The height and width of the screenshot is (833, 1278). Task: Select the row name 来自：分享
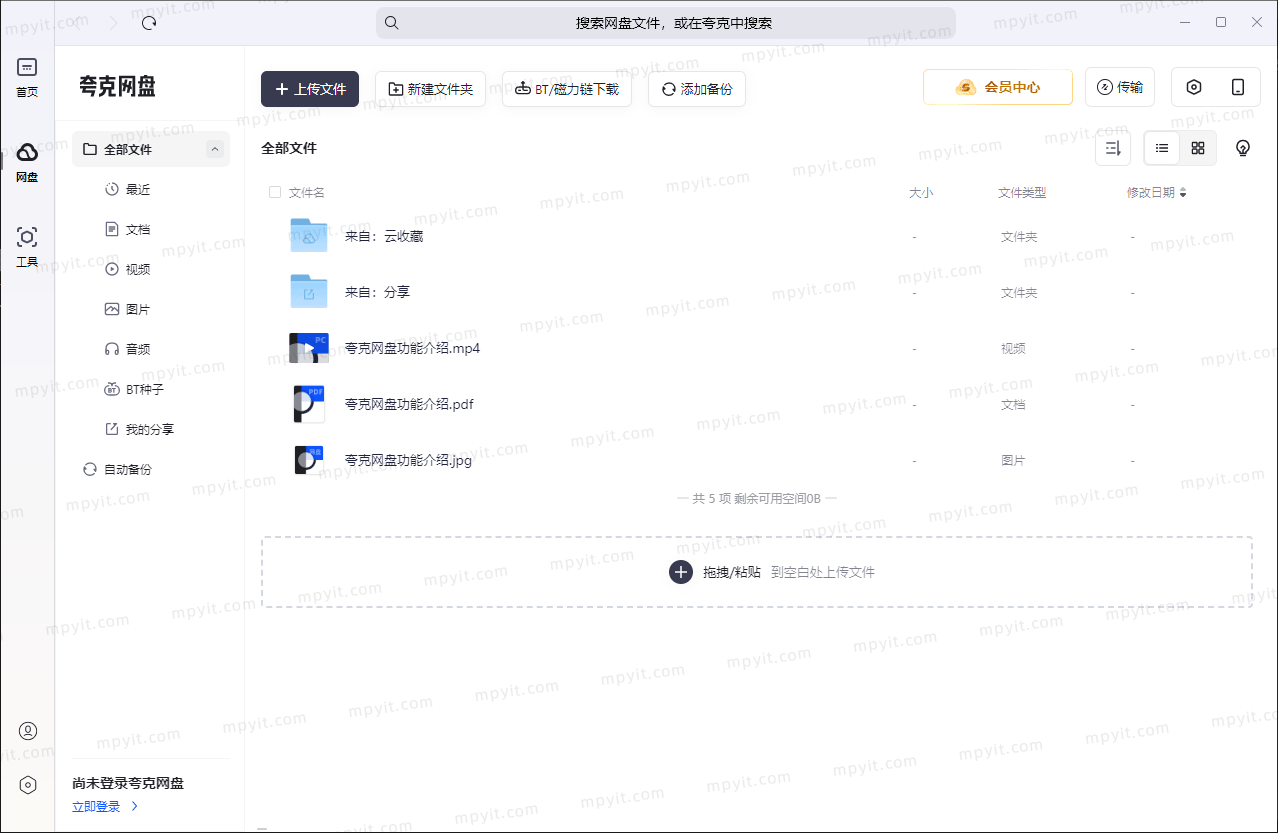pos(378,292)
